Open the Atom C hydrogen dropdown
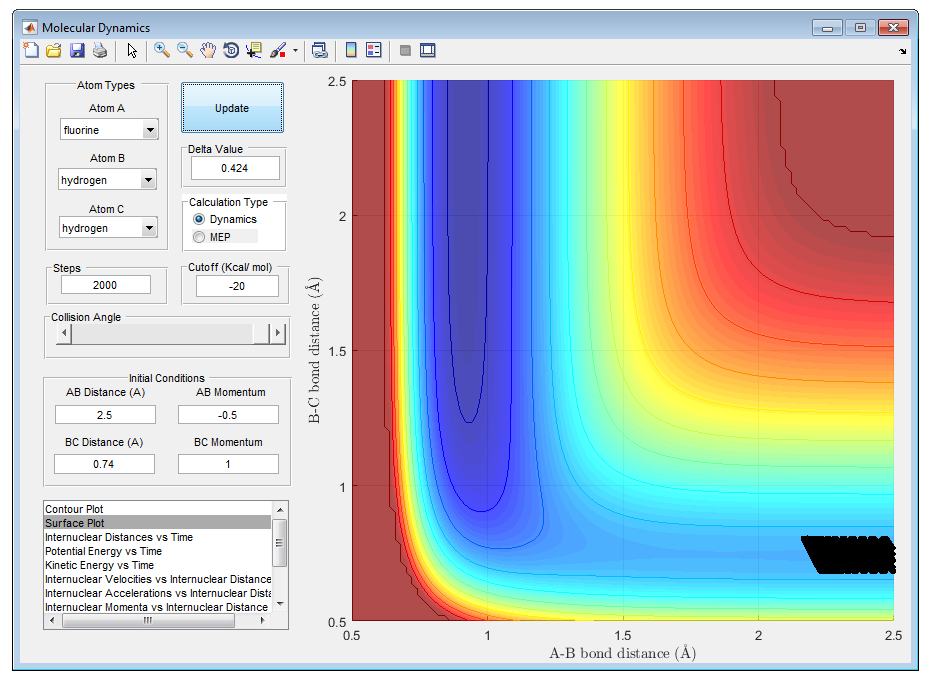 [149, 228]
